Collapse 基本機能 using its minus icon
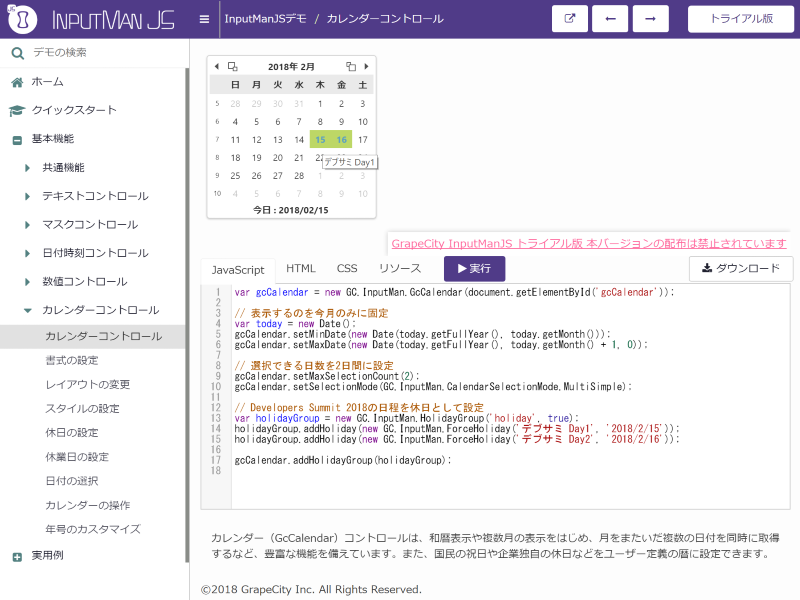This screenshot has width=800, height=600. (17, 140)
